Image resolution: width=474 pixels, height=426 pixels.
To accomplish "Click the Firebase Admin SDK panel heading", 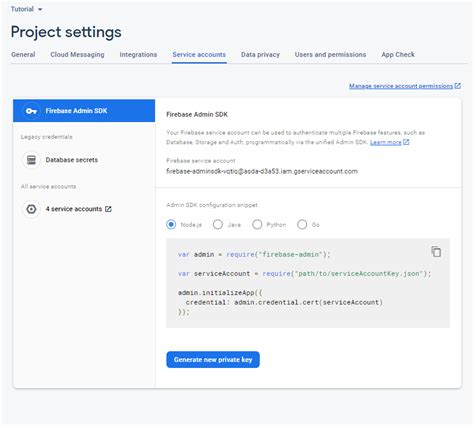I will pyautogui.click(x=197, y=114).
